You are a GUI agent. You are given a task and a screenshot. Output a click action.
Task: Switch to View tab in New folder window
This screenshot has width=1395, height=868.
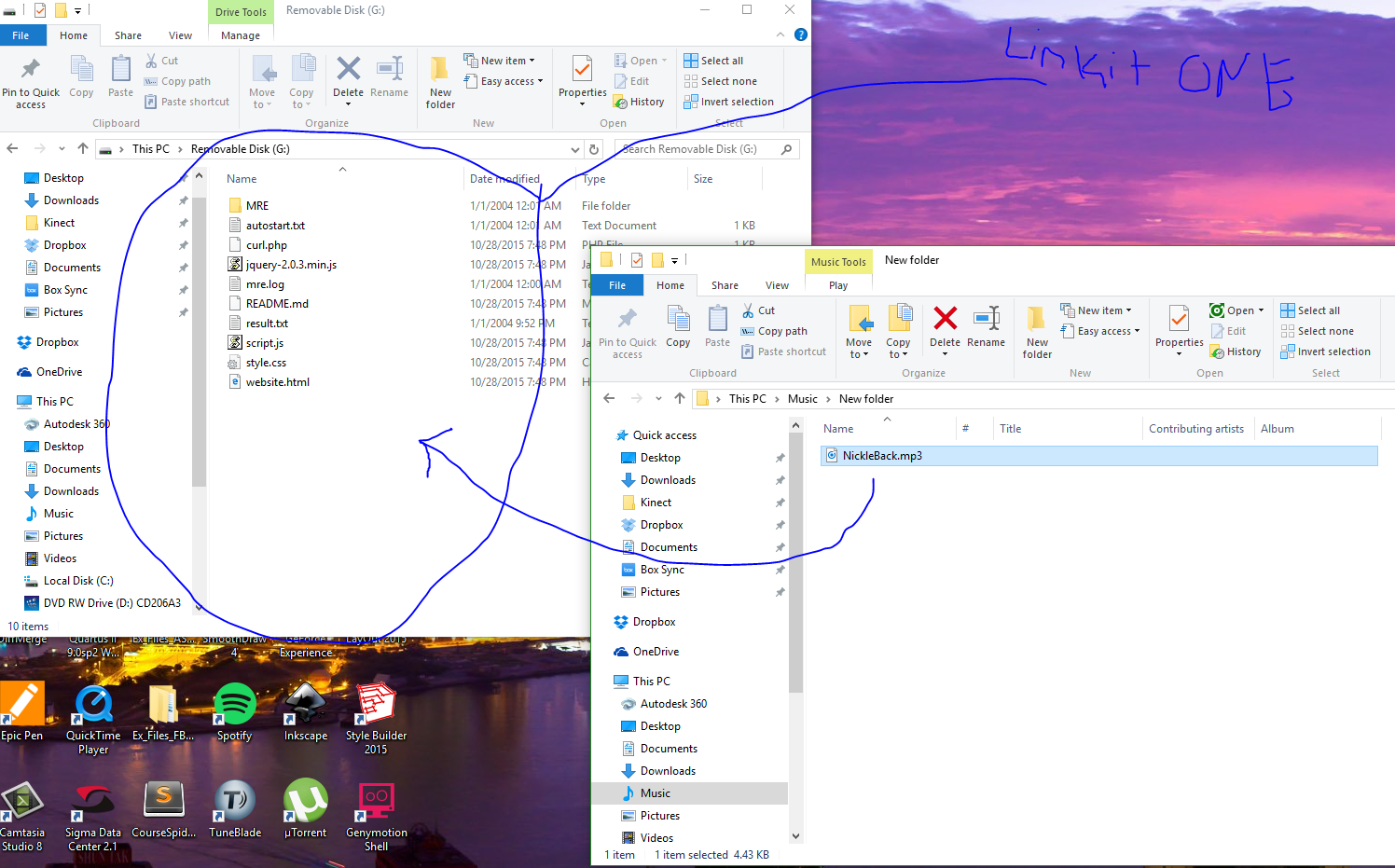click(777, 285)
